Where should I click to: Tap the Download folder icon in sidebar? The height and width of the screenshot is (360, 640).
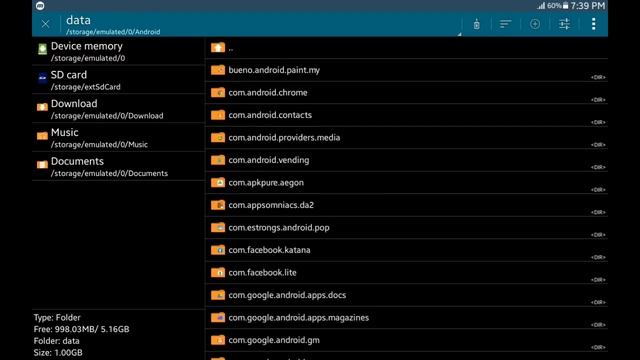(42, 107)
